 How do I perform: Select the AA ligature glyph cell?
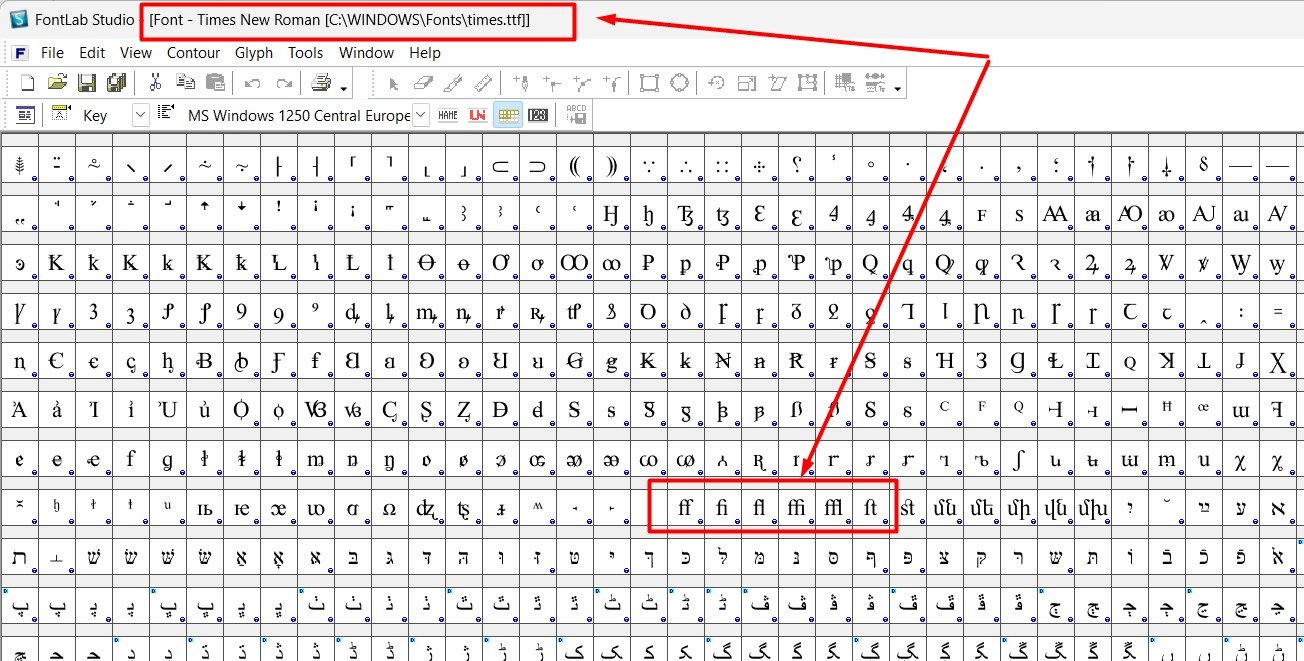pos(1055,214)
